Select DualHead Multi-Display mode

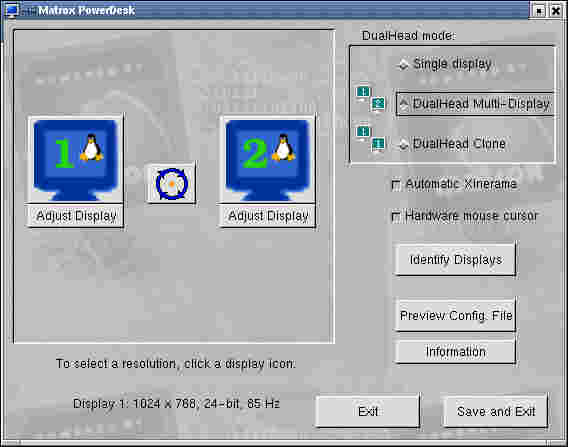click(475, 104)
